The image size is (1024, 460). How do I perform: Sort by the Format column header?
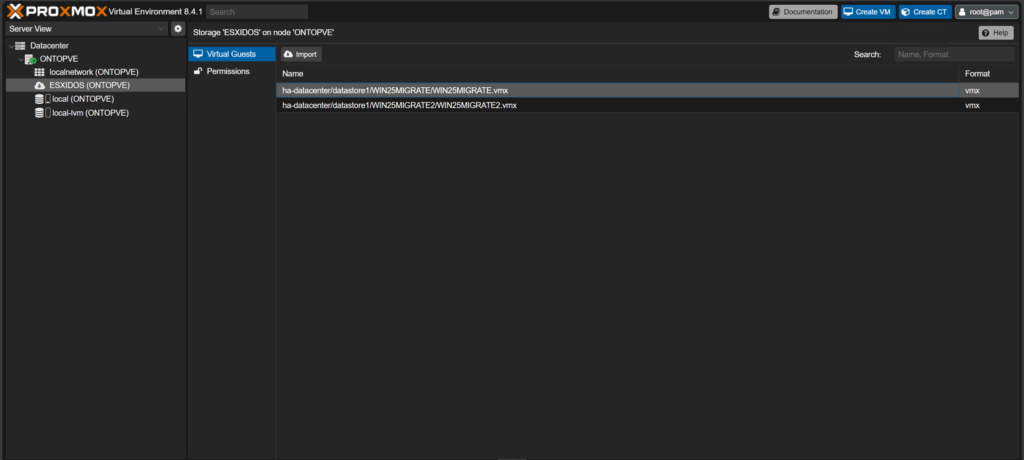(988, 73)
